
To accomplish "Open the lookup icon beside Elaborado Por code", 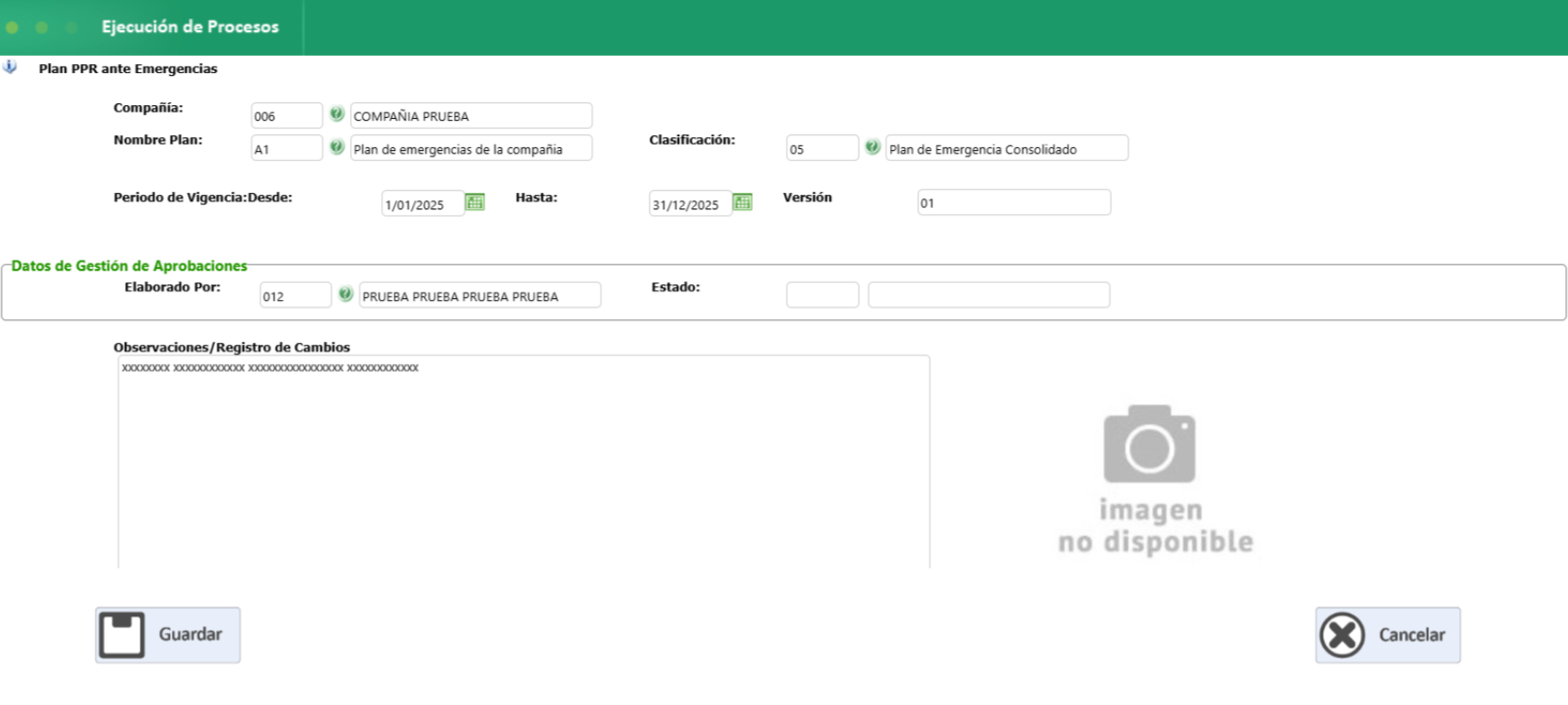I will (x=345, y=294).
